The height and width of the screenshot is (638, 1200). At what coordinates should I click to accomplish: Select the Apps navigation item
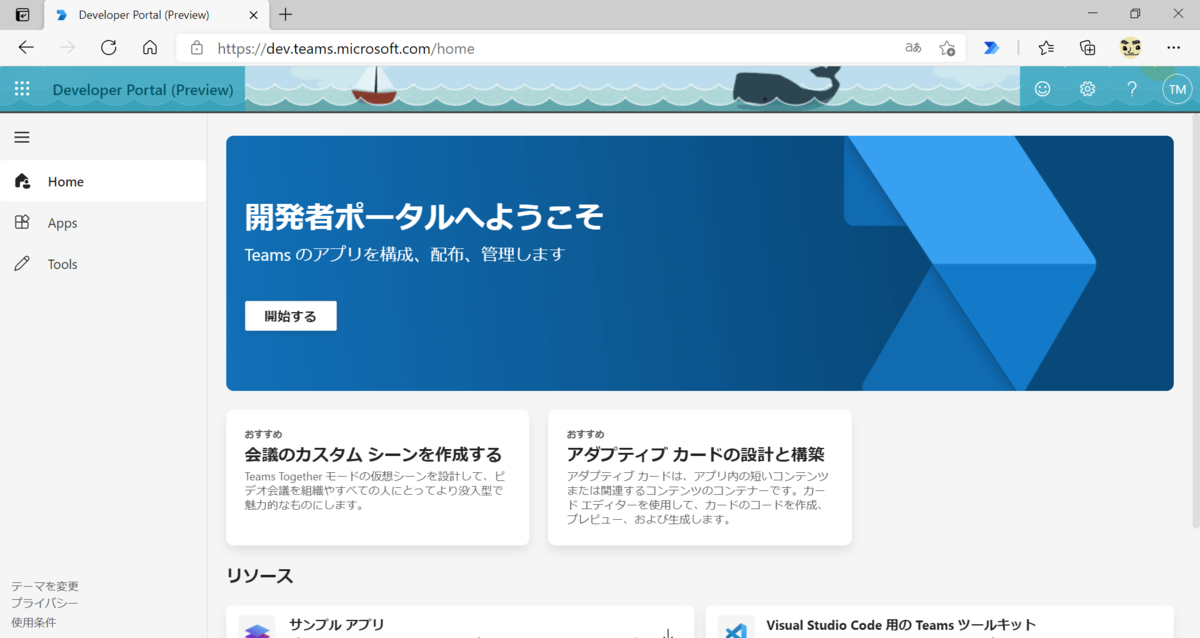(x=103, y=222)
